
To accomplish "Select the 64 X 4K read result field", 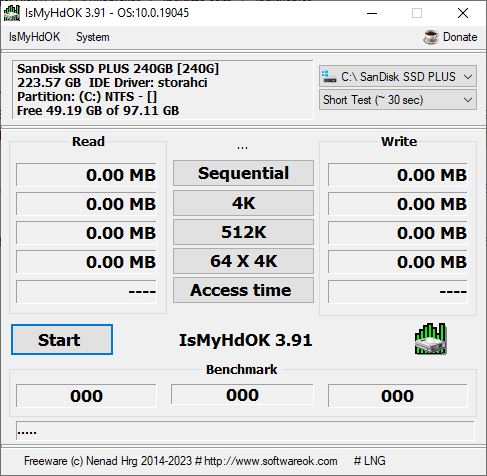I will click(86, 262).
